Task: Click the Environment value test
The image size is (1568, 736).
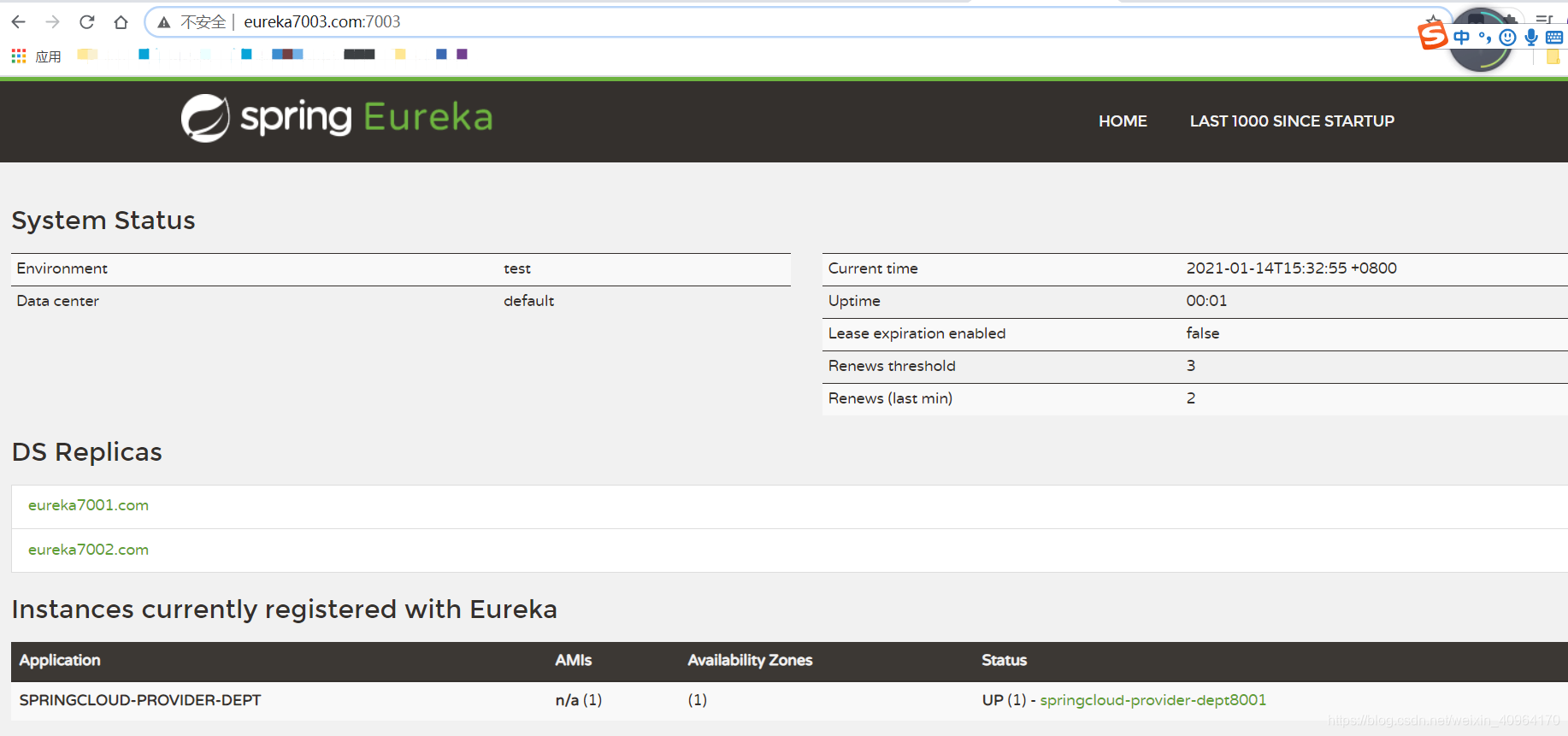Action: pos(517,268)
